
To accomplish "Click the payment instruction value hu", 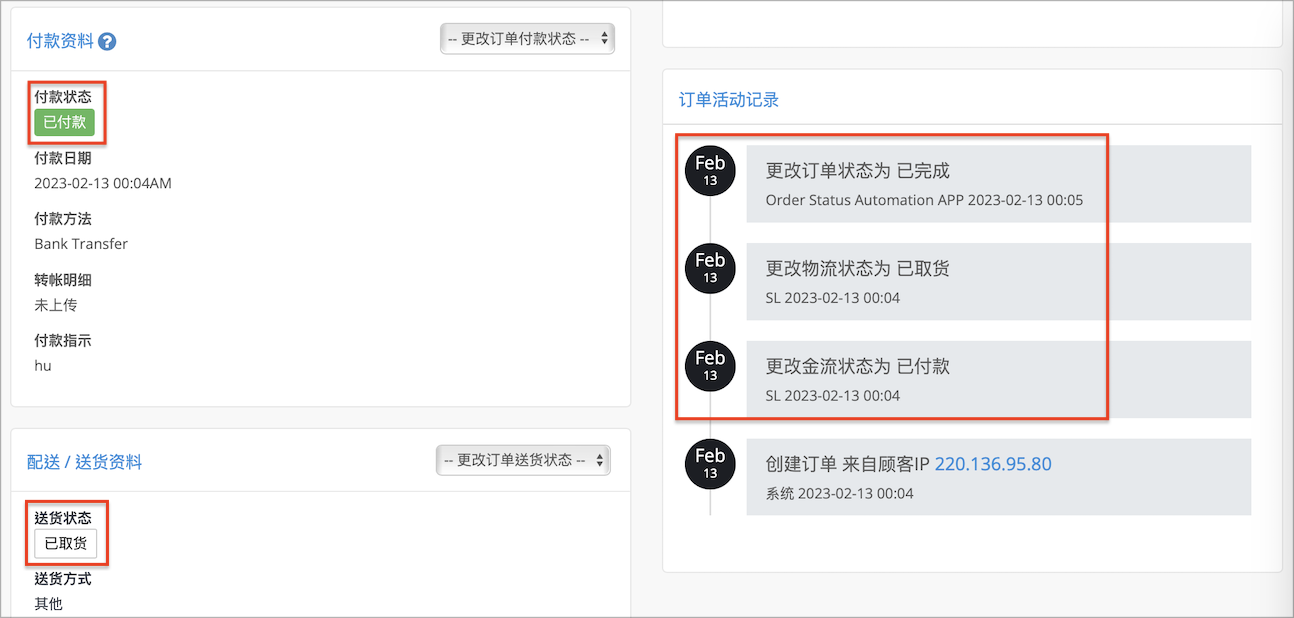I will point(43,365).
